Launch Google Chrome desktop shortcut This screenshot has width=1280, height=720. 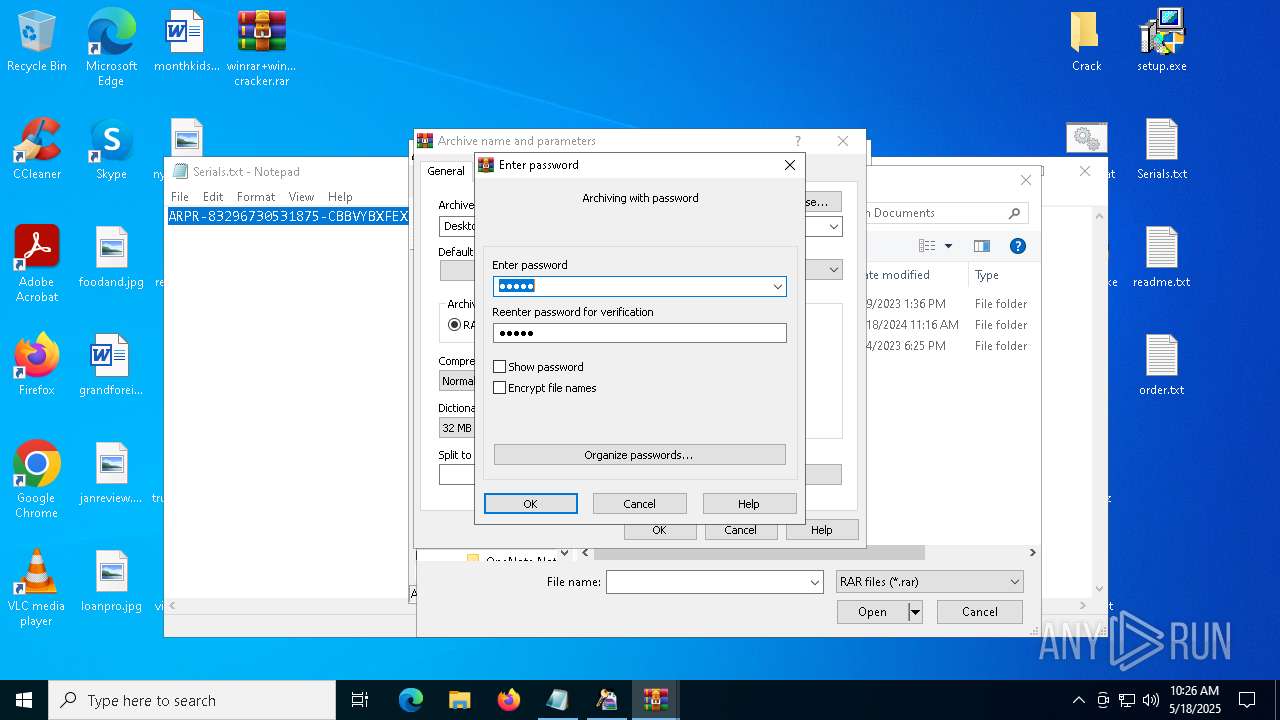[37, 479]
